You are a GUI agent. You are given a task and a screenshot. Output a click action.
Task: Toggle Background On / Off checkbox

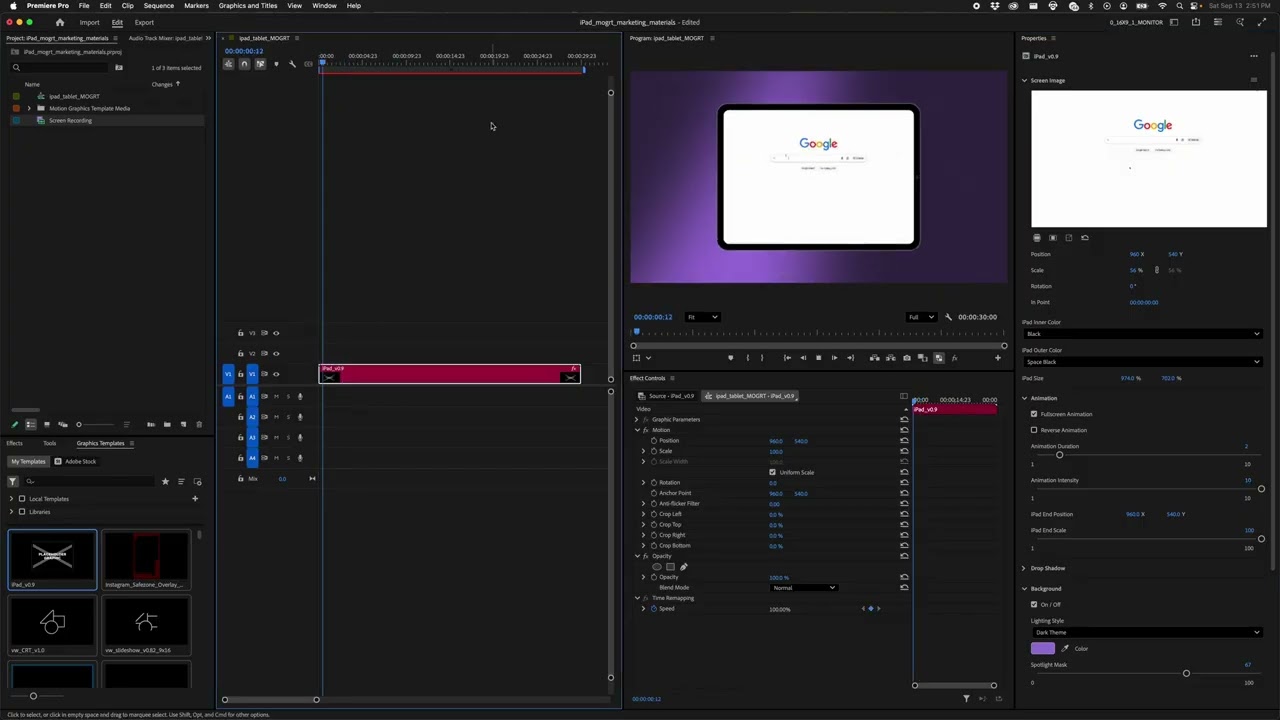pos(1034,604)
